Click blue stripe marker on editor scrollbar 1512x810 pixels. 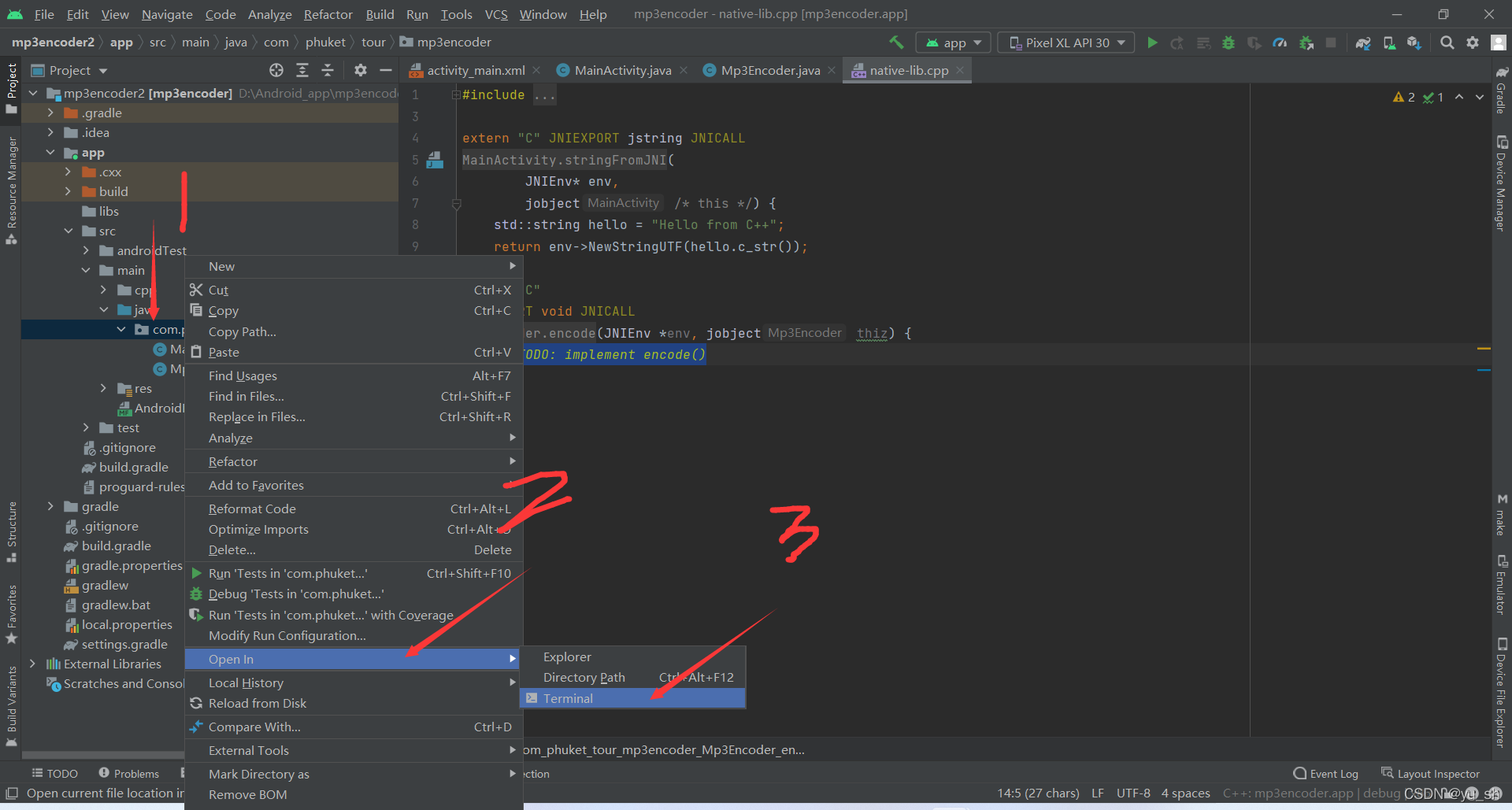1484,370
